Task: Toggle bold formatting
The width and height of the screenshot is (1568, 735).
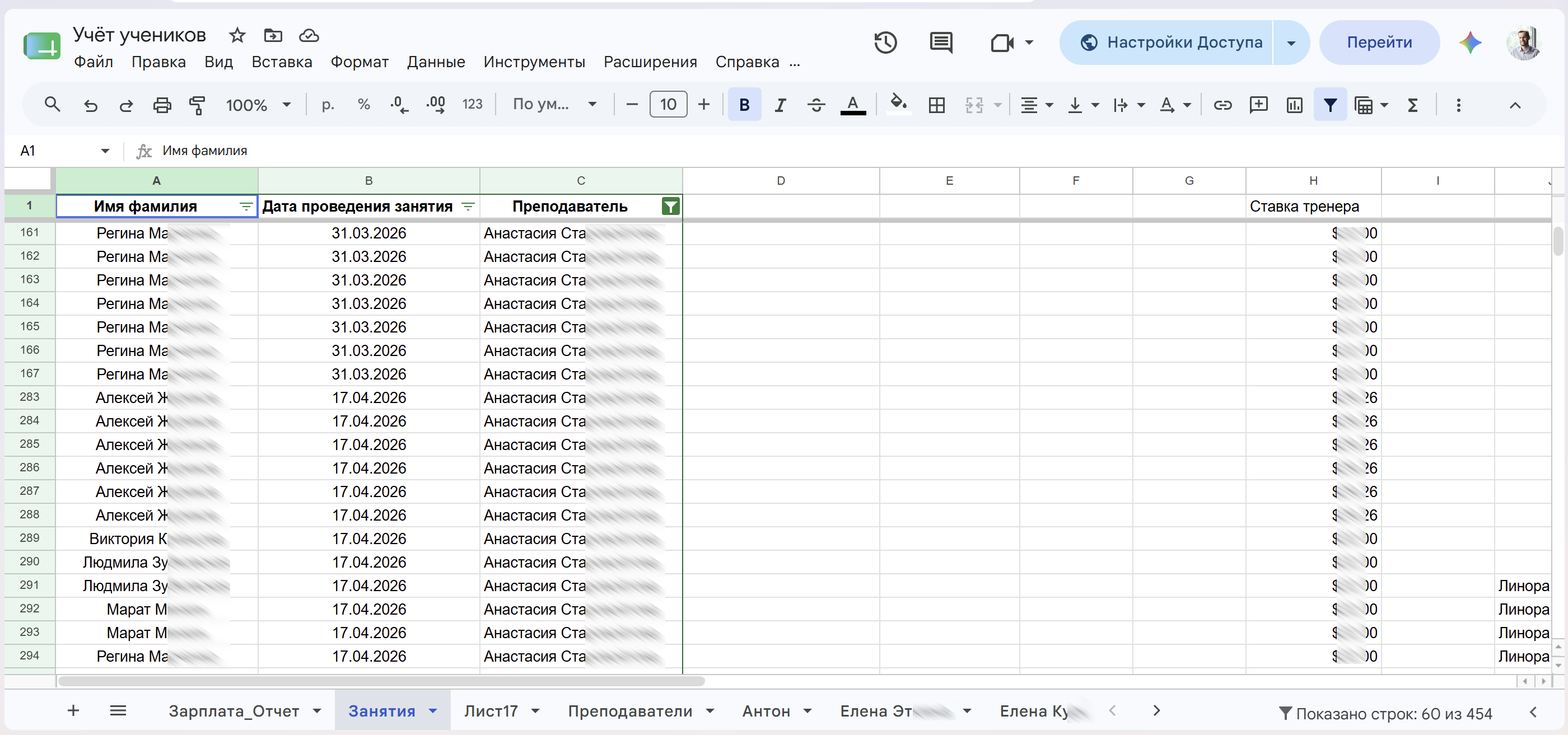Action: 744,105
